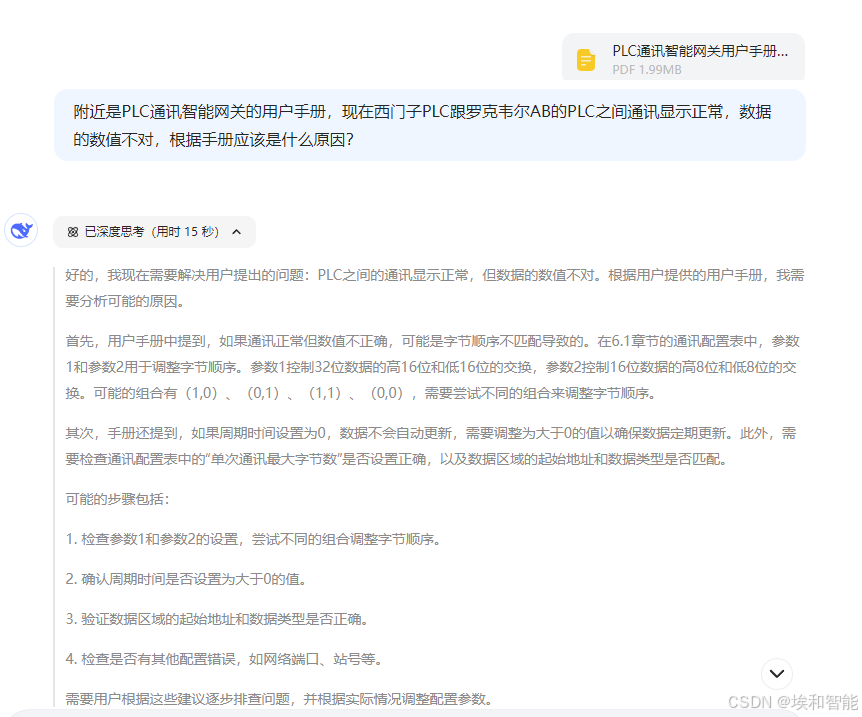The image size is (862, 717).
Task: Click step 3 about 起始地址和数据类型
Action: tap(217, 619)
